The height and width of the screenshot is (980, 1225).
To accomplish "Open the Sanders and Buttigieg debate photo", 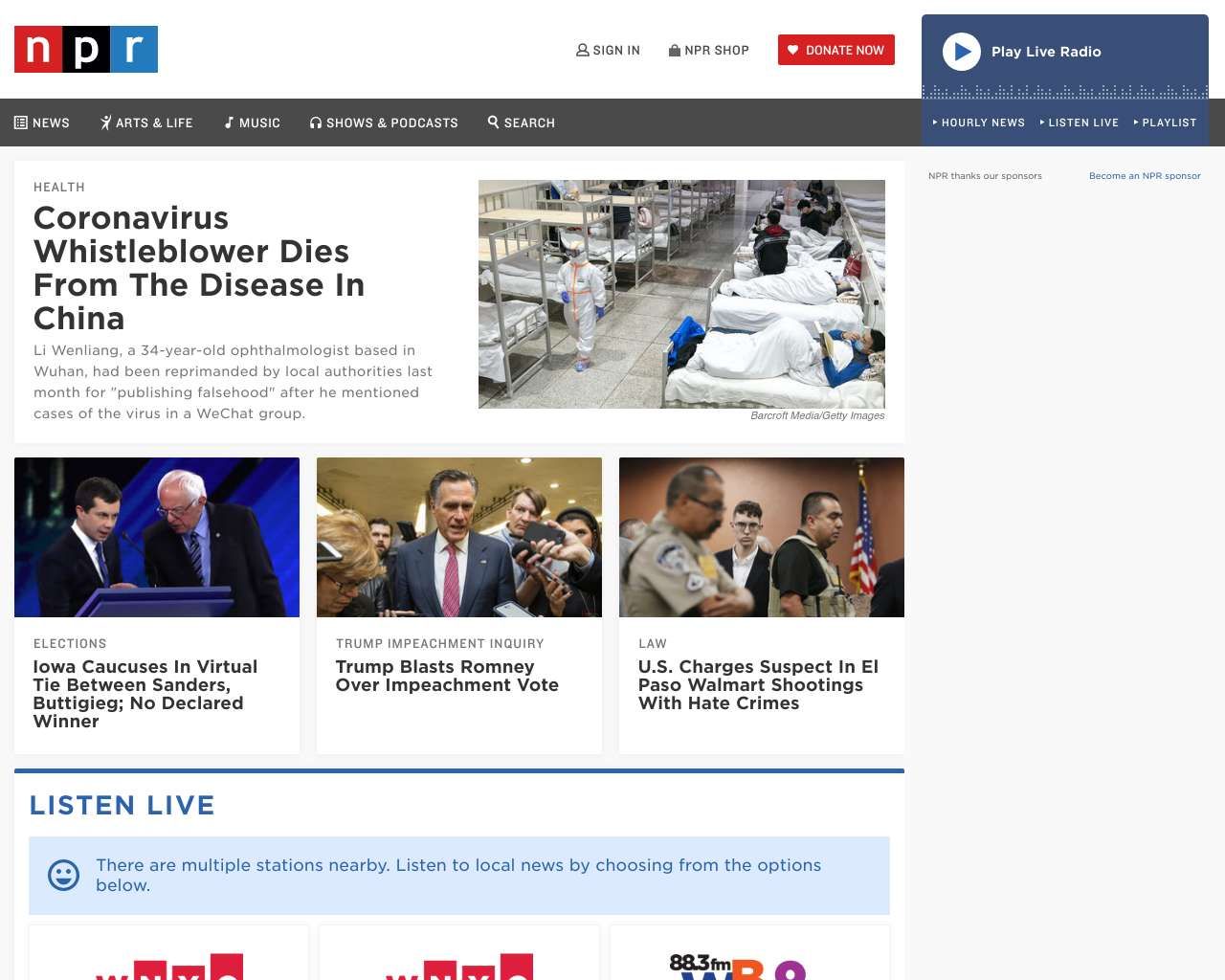I will 157,537.
